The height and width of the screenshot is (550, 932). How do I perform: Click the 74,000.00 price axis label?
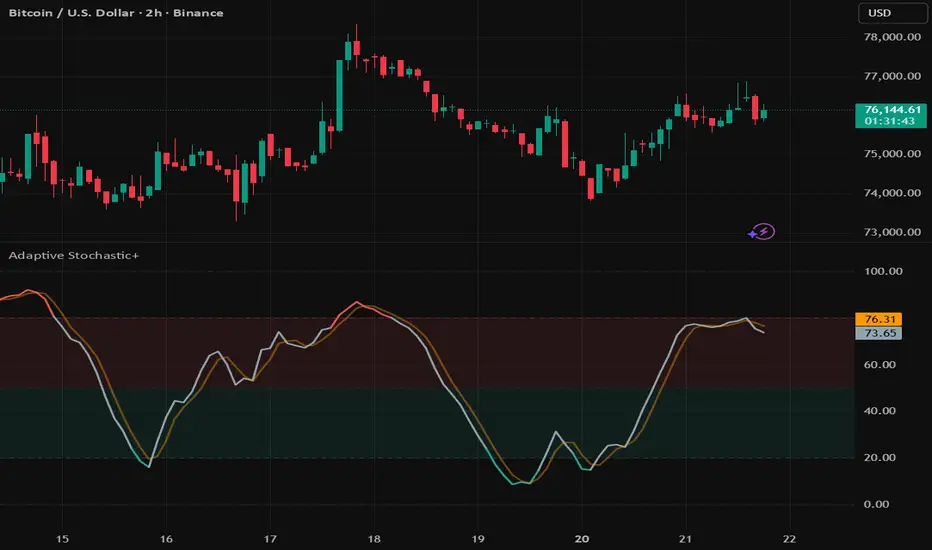point(892,193)
